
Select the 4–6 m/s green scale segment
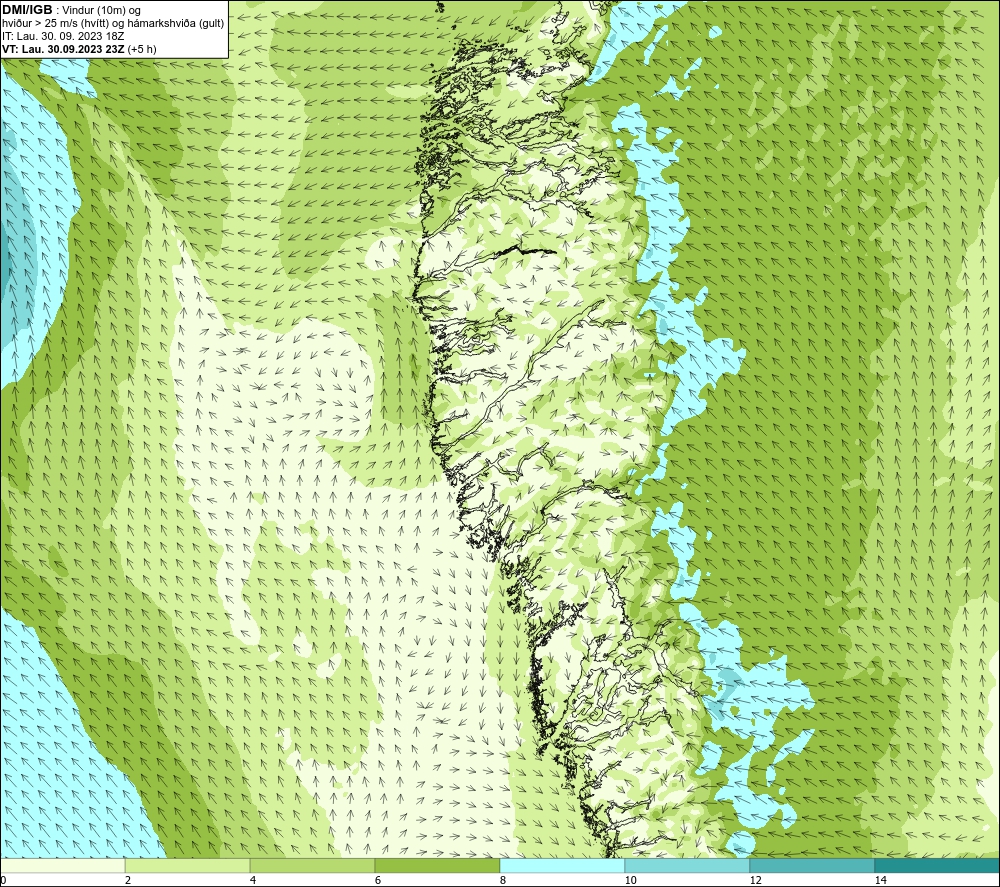tap(312, 866)
